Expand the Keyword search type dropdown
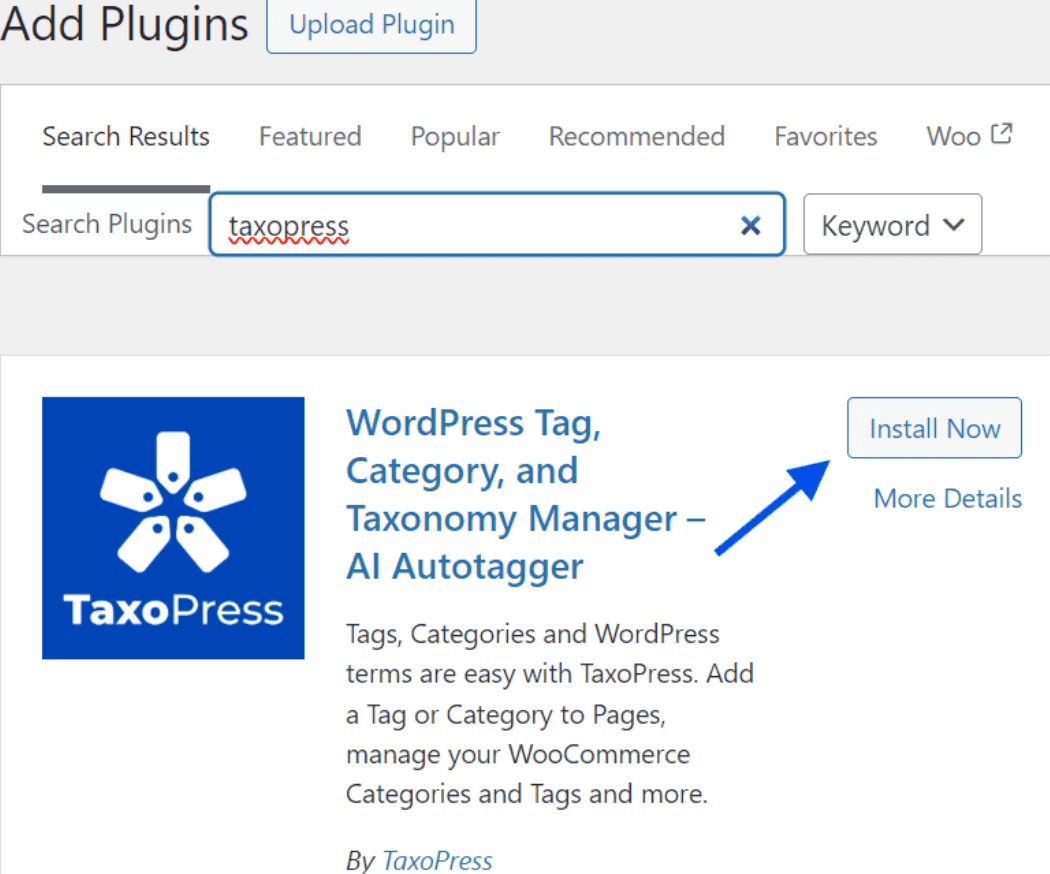This screenshot has width=1050, height=874. point(893,225)
